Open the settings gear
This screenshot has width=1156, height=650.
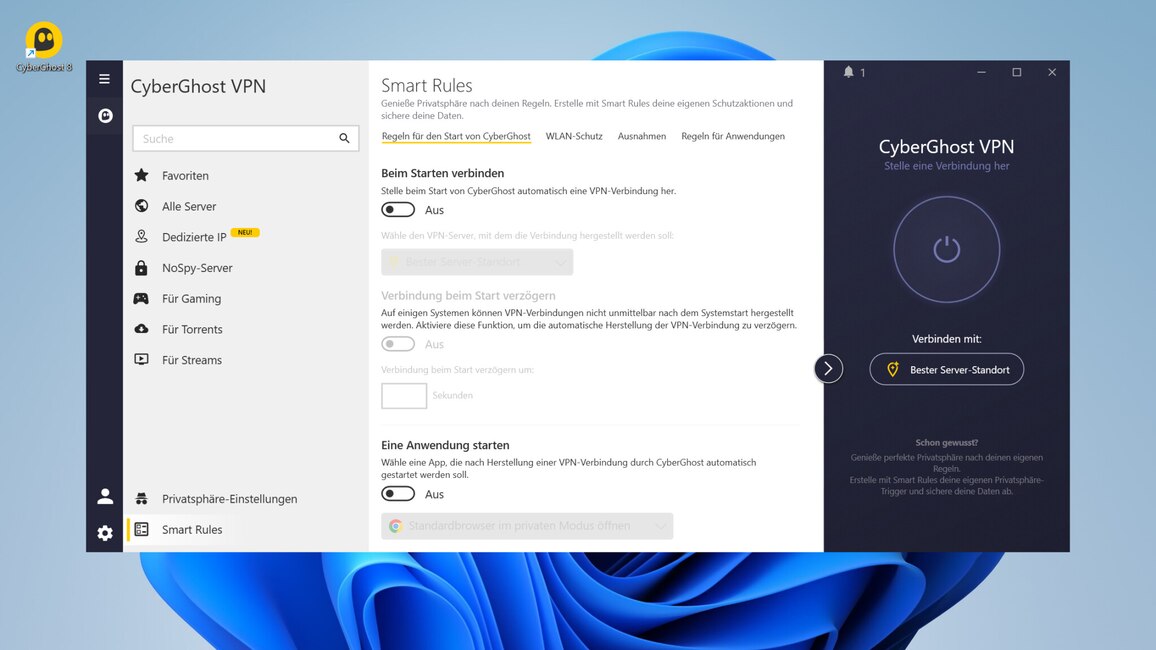tap(104, 532)
